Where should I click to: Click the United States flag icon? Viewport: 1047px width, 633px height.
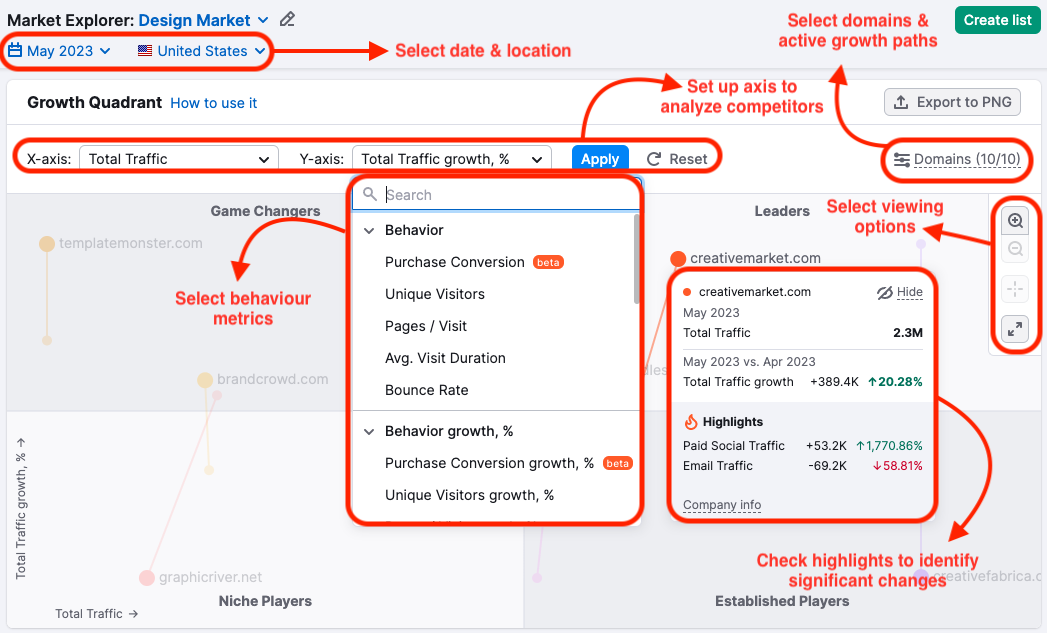pyautogui.click(x=146, y=51)
